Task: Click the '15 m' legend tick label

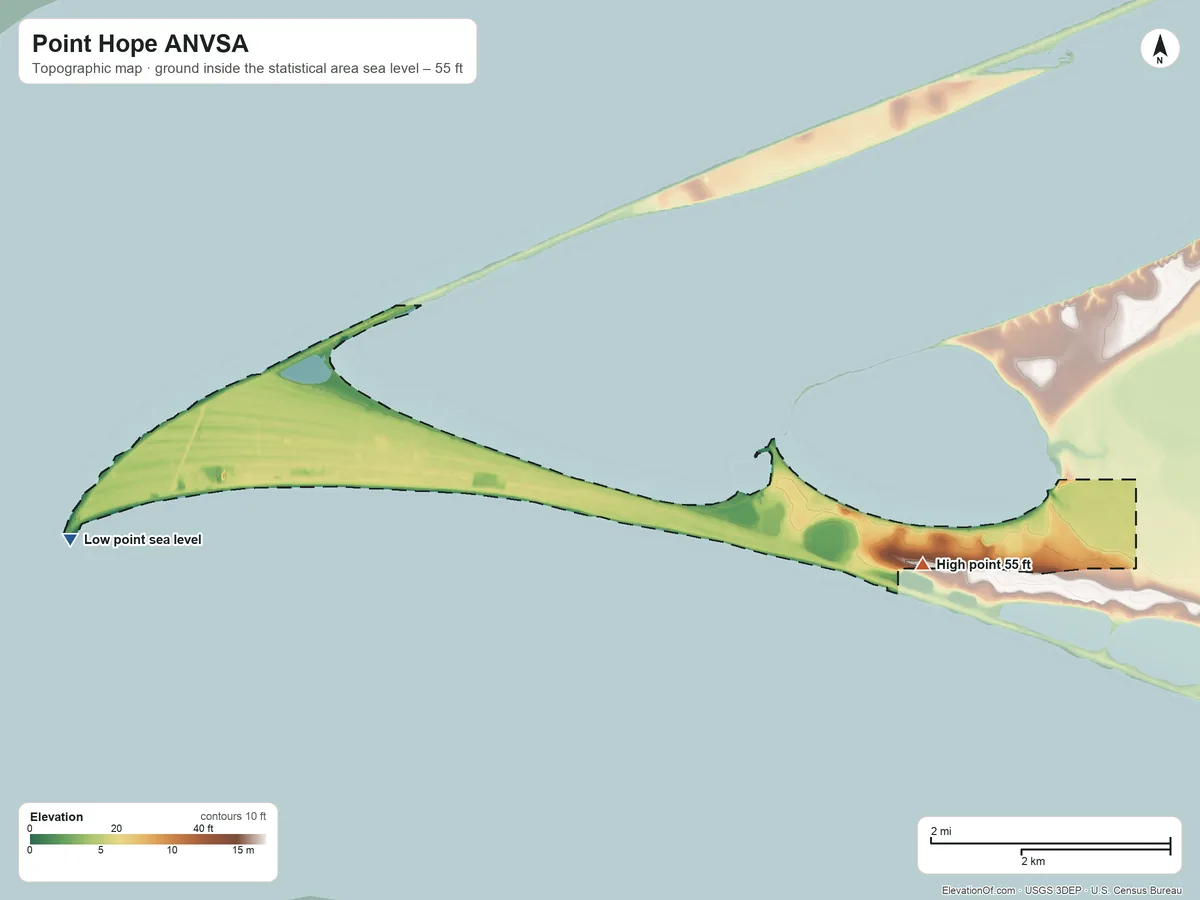Action: [x=243, y=850]
